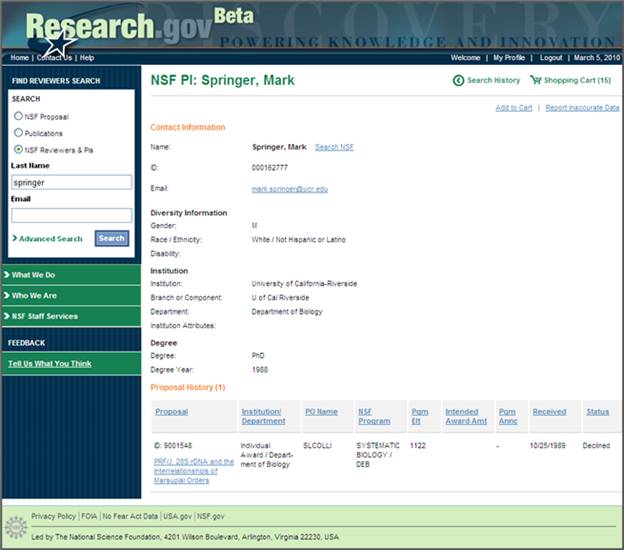This screenshot has width=624, height=550.
Task: Open mark.springer@ucr.edu email link
Action: (289, 188)
